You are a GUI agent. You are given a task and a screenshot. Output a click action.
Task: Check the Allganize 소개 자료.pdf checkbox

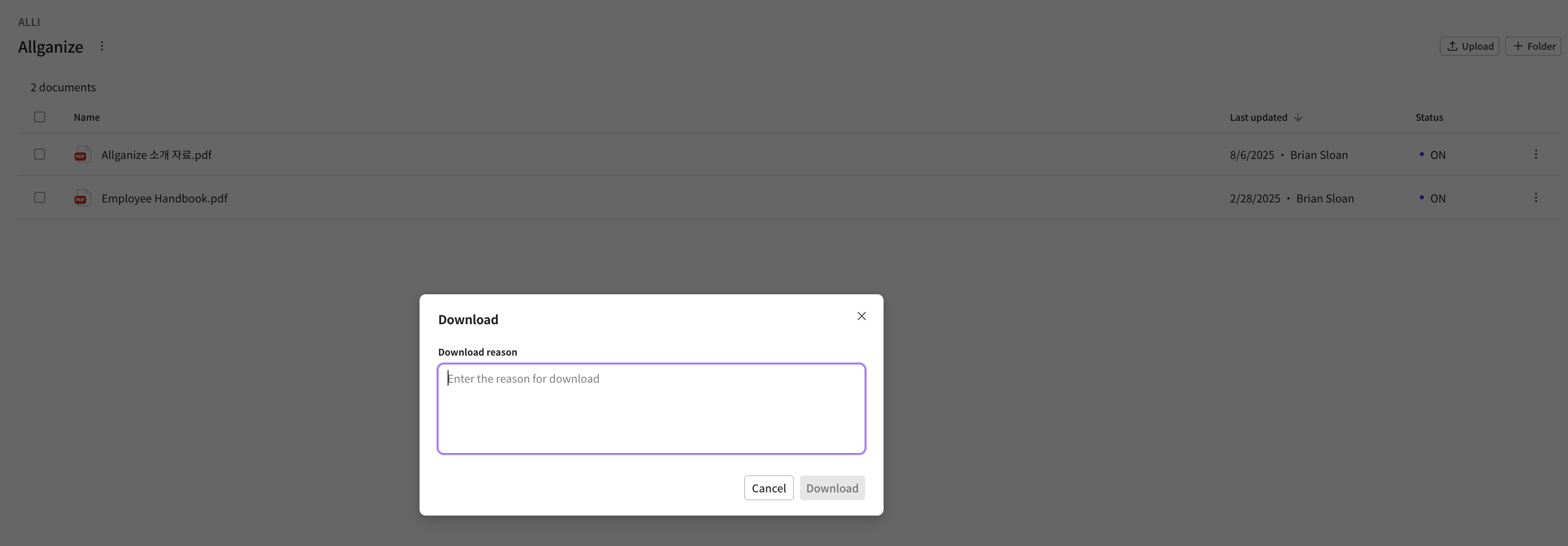[x=40, y=155]
